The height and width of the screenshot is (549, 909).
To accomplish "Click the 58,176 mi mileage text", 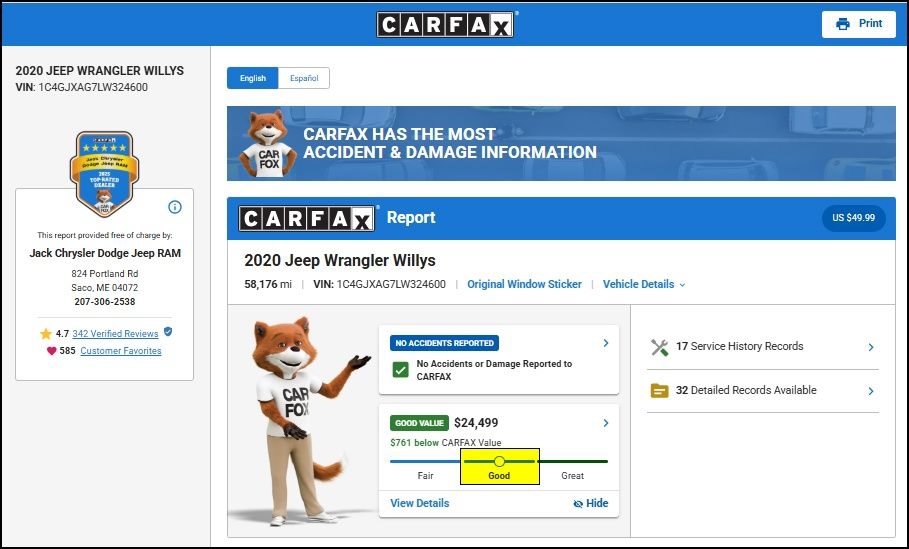I will 268,284.
